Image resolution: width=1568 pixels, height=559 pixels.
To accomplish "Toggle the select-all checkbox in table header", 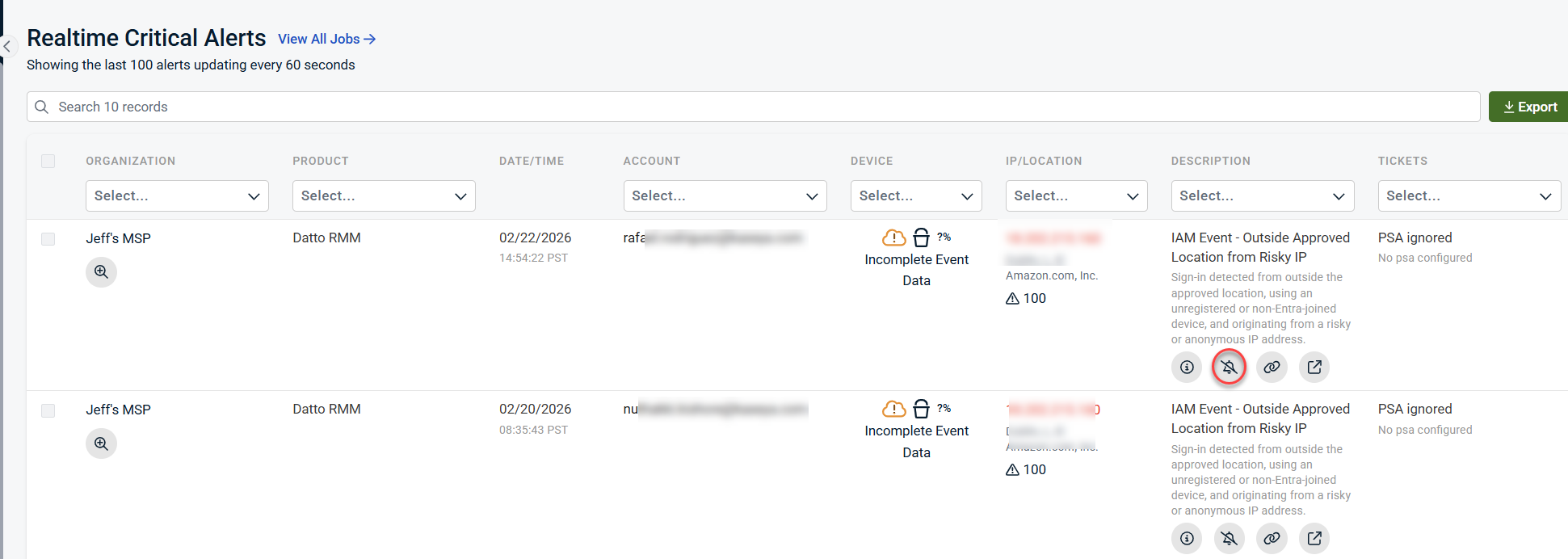I will [48, 162].
